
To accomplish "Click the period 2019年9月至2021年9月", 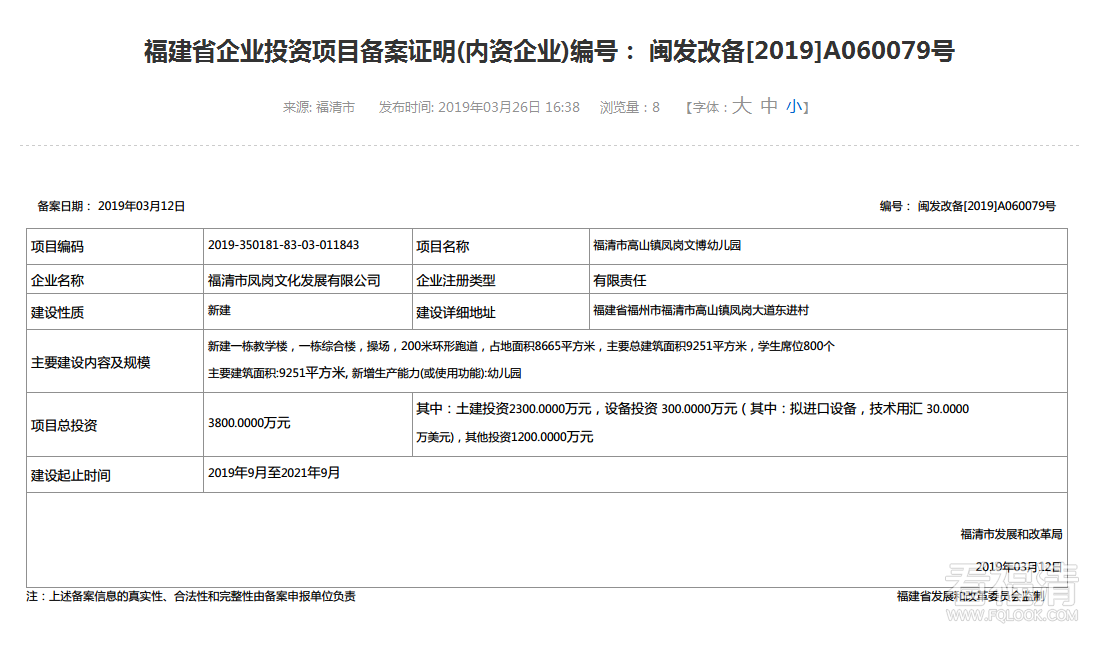I will (x=274, y=473).
